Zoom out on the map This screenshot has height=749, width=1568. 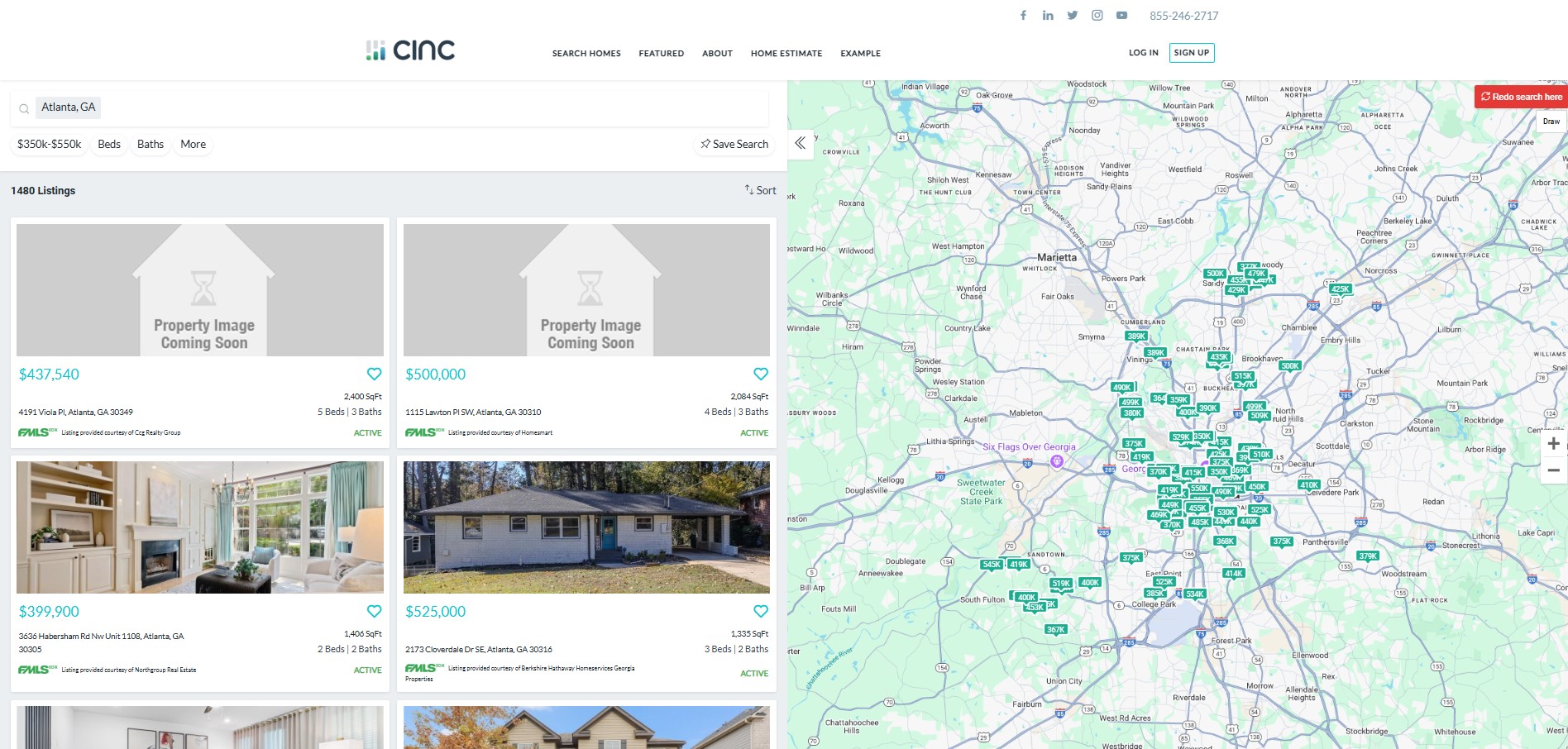click(1553, 470)
